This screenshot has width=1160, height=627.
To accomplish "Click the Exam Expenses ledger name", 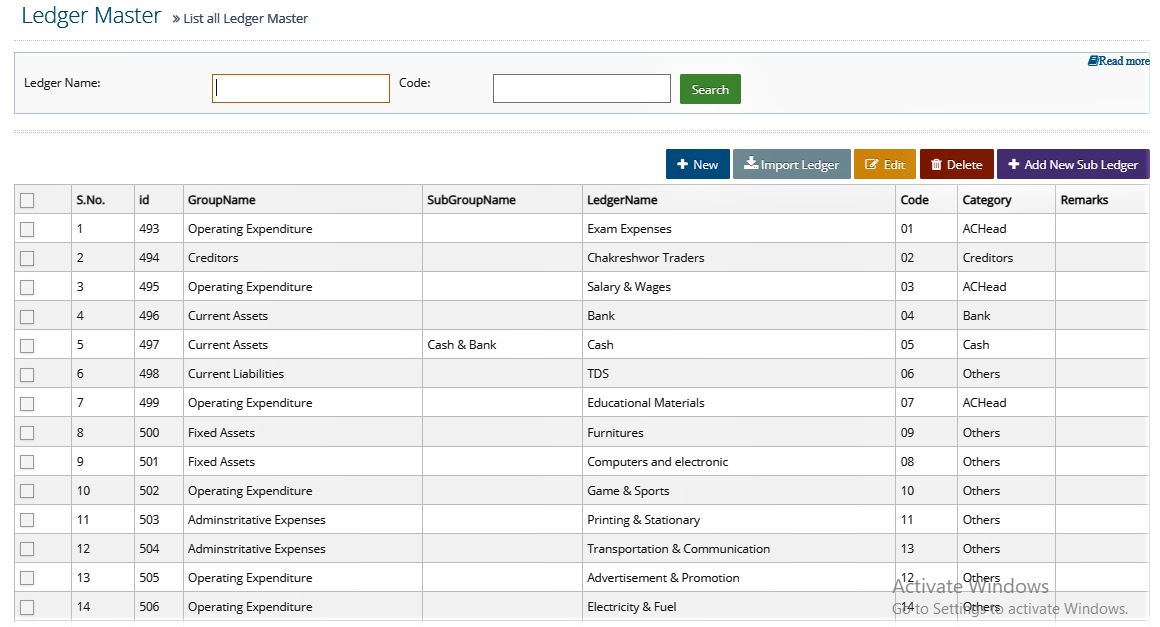I will [630, 228].
